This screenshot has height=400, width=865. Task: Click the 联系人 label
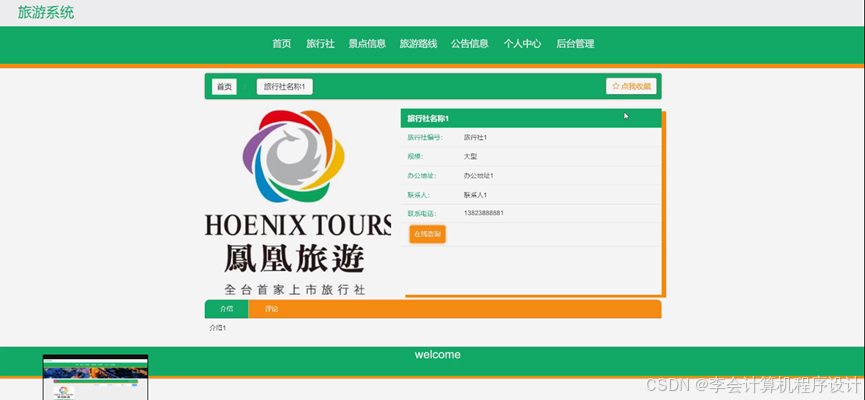418,195
